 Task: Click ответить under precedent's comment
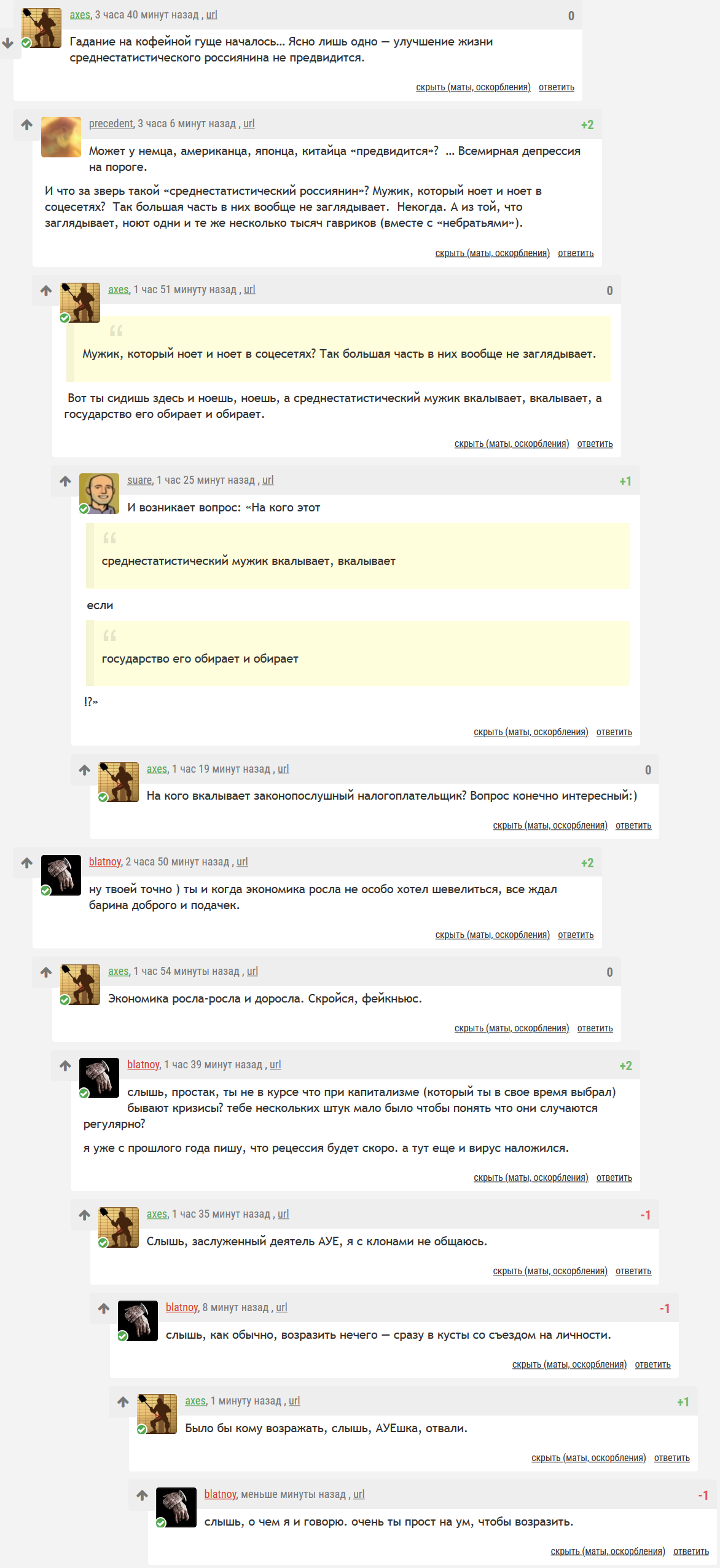576,253
